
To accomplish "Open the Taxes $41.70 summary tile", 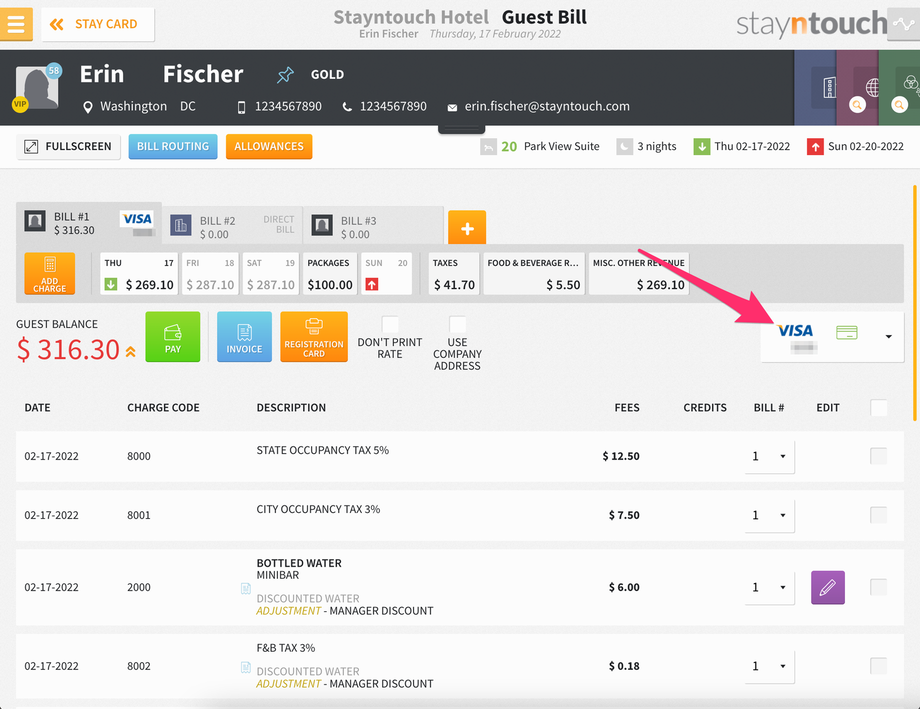I will pos(454,274).
